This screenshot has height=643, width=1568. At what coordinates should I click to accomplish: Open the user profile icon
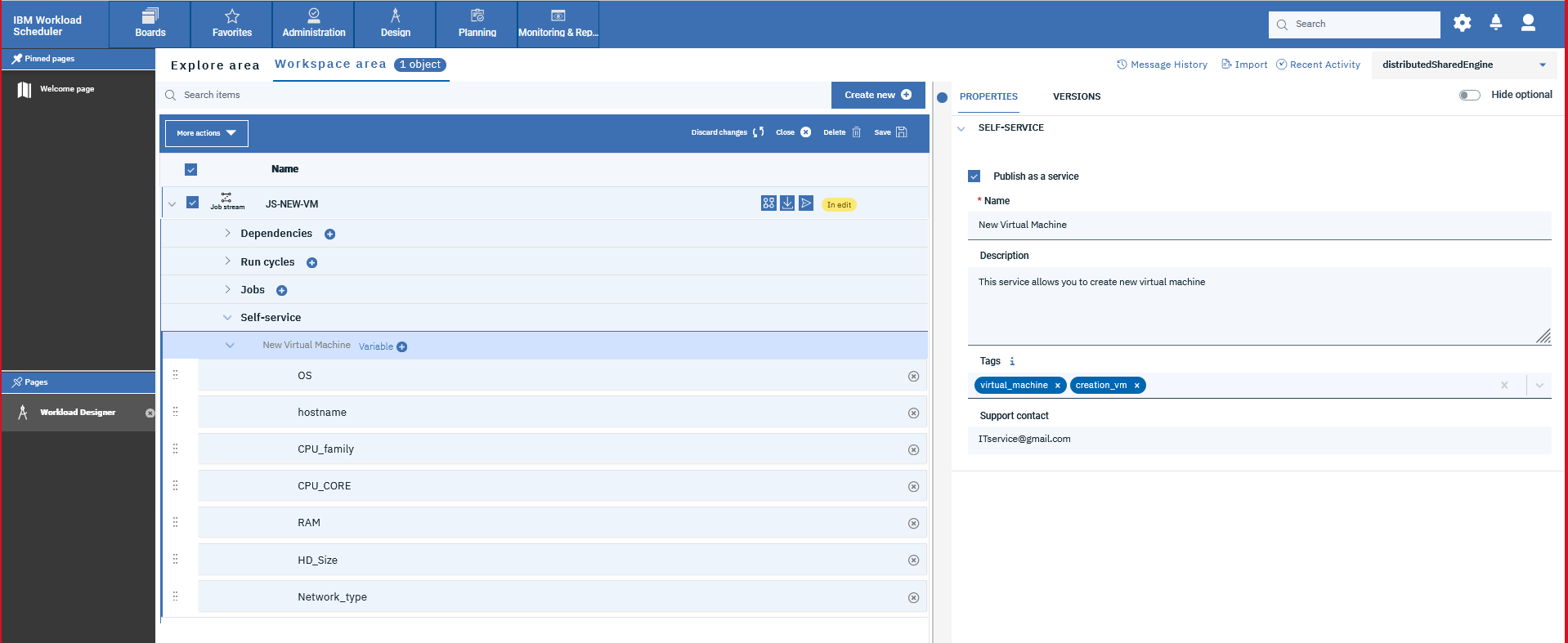(x=1527, y=24)
